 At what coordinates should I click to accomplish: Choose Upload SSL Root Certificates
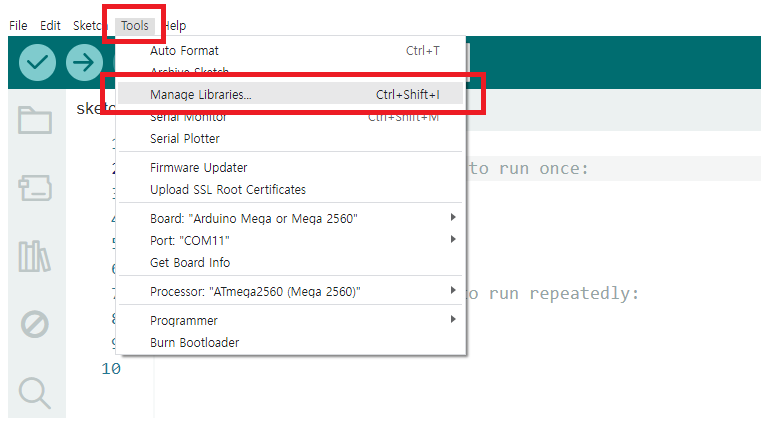tap(290, 190)
